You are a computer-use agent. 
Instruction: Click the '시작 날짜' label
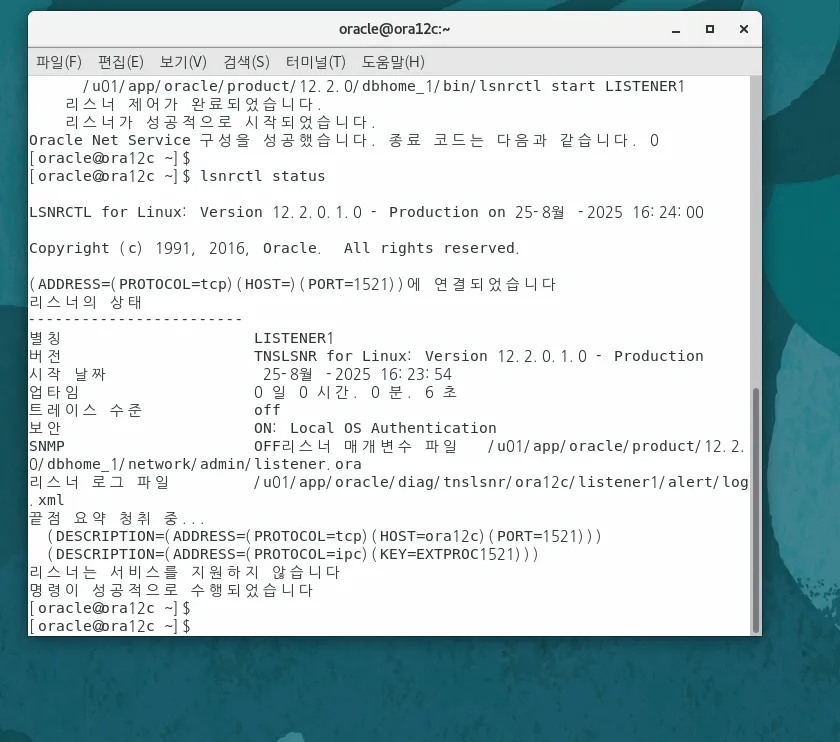[x=68, y=374]
